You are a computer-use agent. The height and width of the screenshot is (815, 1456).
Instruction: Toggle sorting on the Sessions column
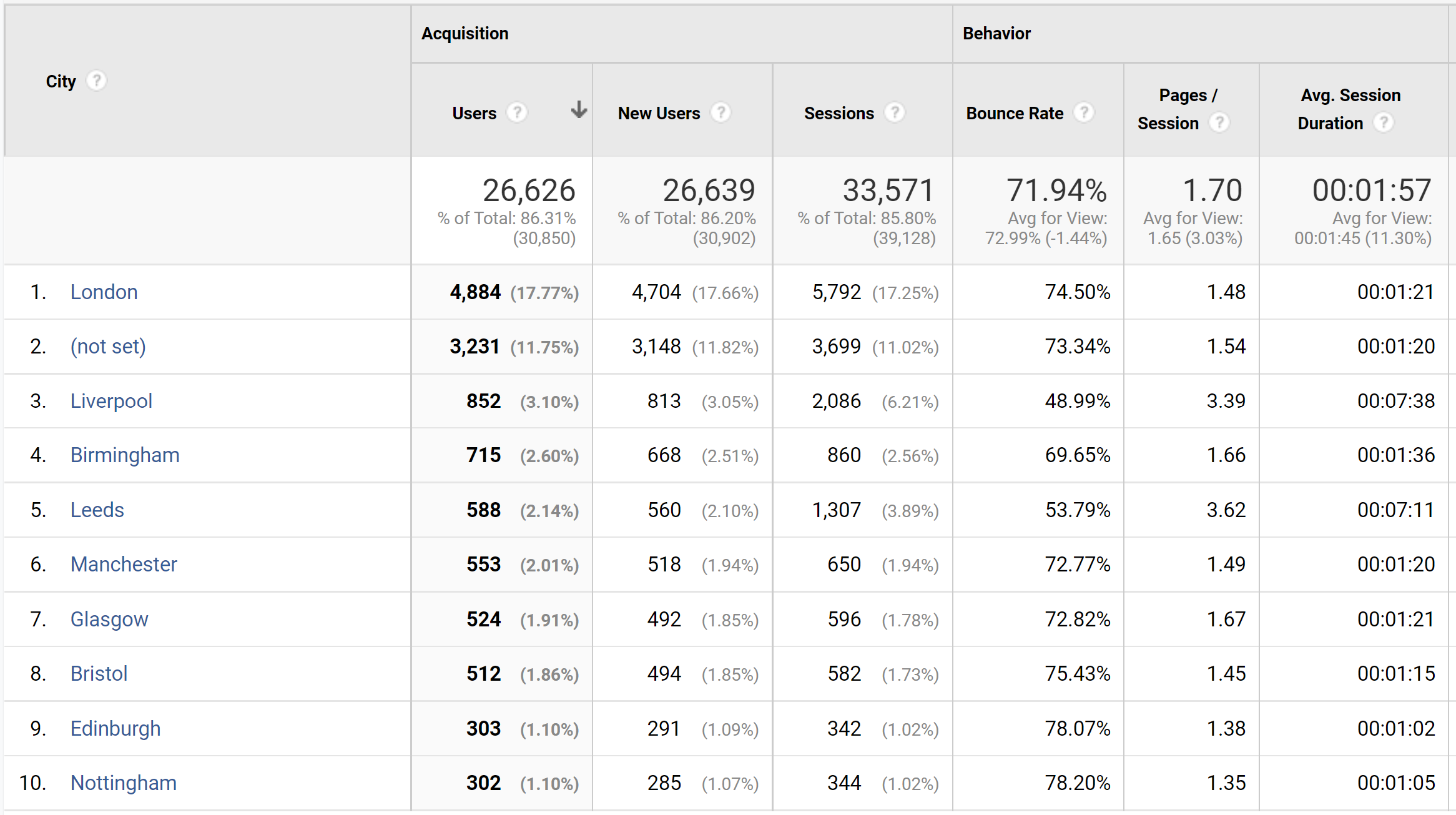[839, 113]
